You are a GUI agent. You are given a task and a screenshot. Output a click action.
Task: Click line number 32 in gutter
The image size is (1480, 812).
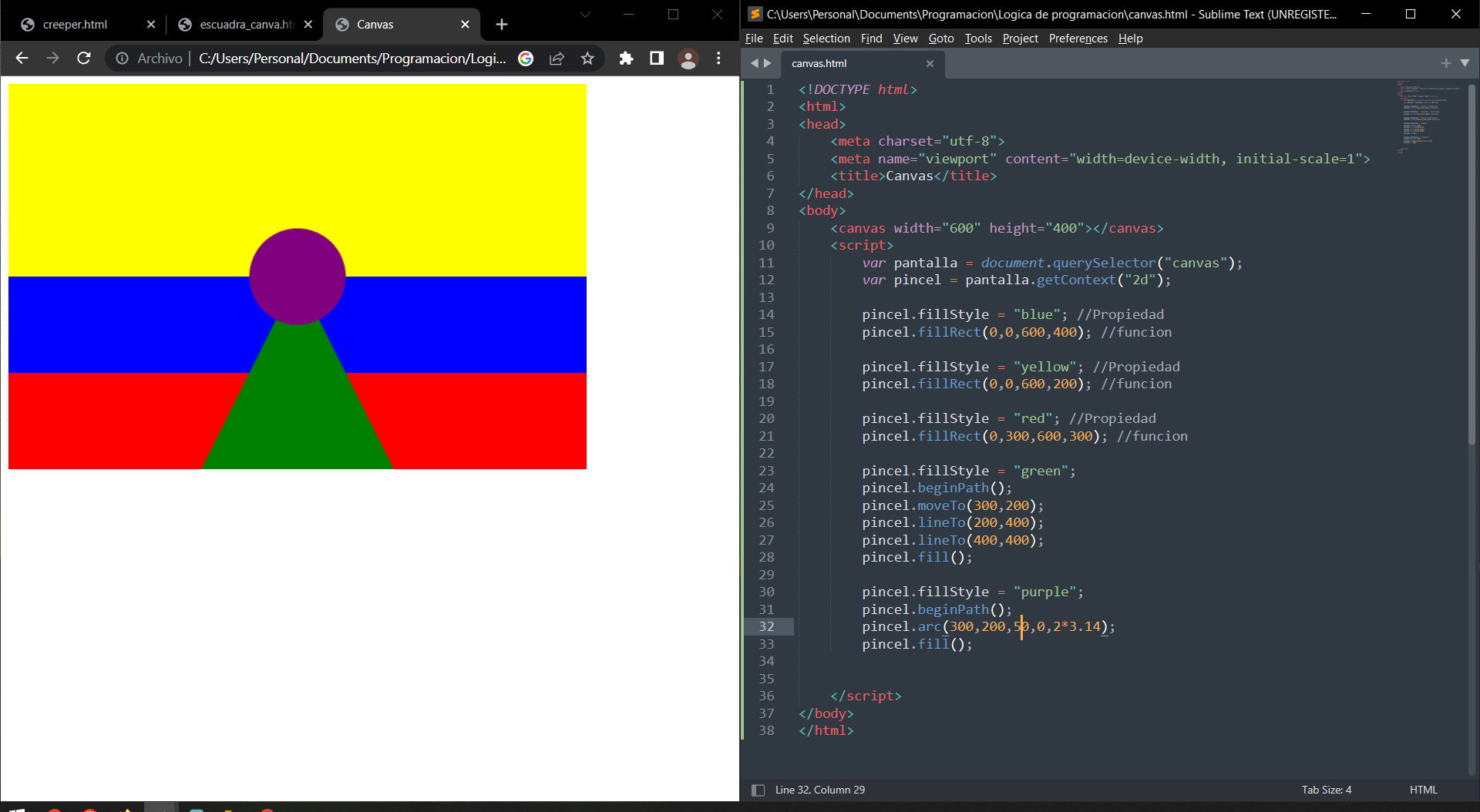tap(766, 626)
